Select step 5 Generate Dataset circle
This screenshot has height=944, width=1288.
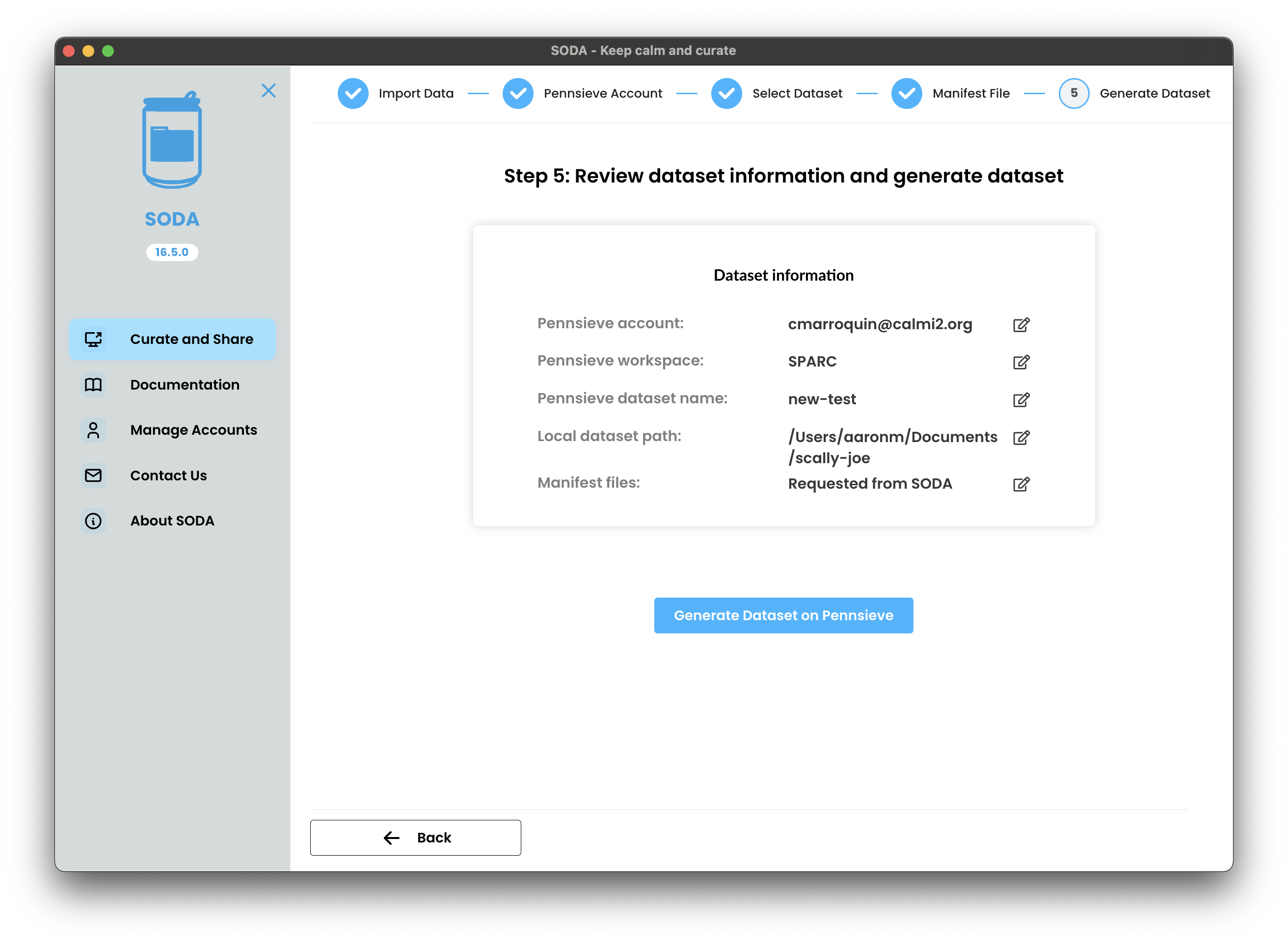point(1073,93)
